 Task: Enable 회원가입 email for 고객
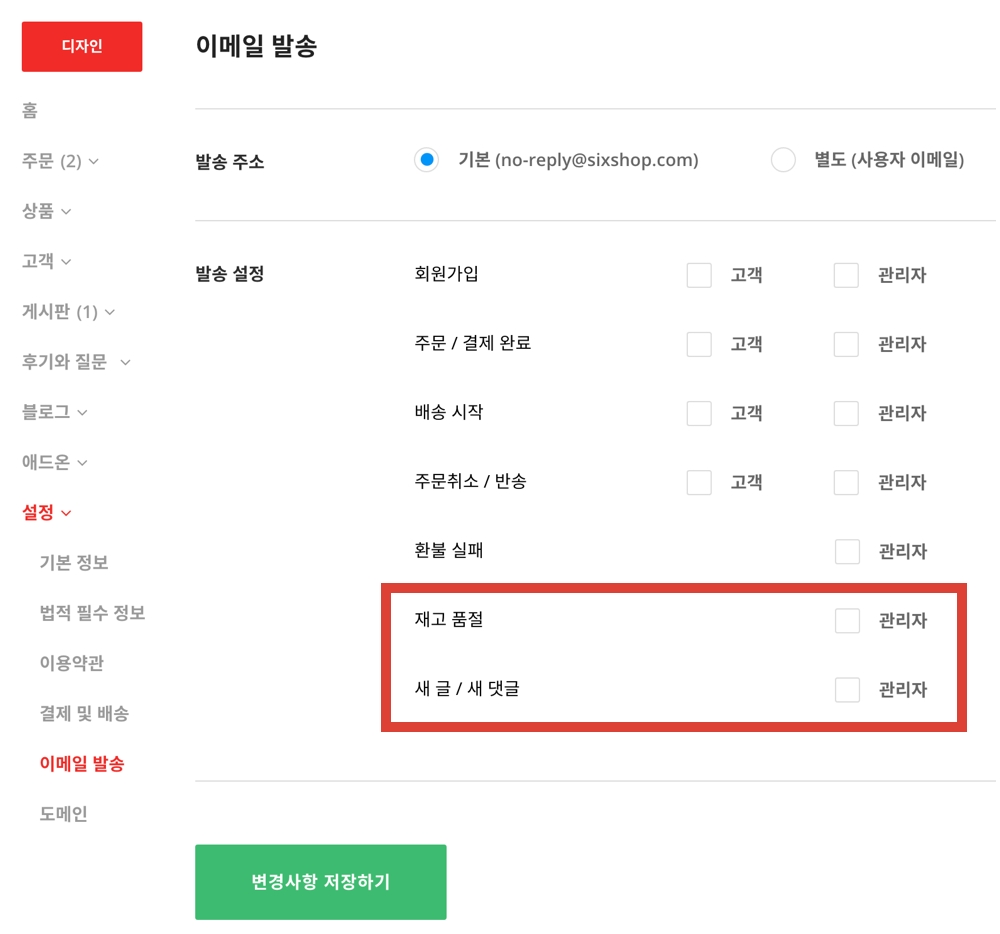pos(699,275)
